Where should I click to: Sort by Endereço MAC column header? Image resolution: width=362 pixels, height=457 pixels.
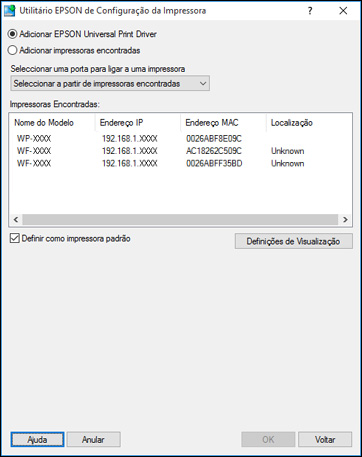[223, 123]
